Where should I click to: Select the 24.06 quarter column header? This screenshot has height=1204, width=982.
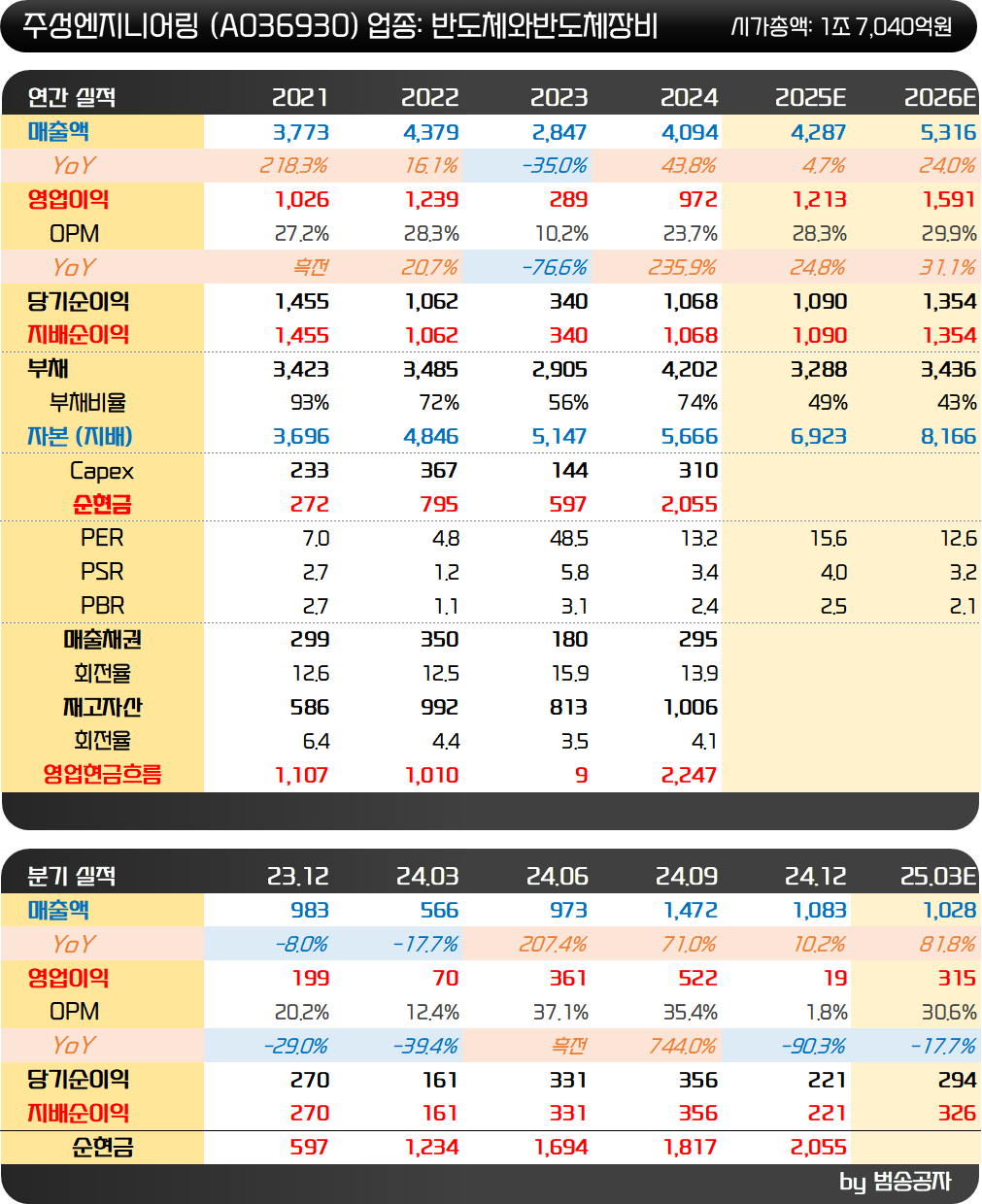point(558,876)
